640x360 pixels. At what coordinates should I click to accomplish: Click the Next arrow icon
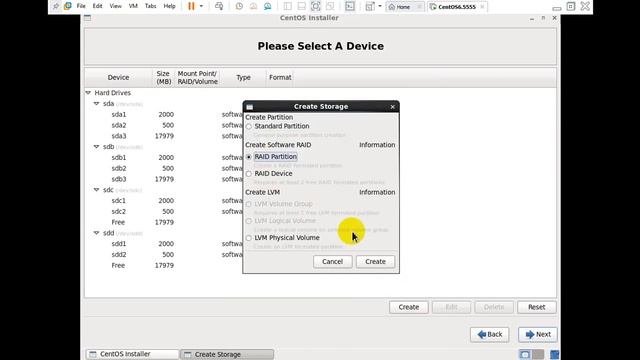pos(530,334)
